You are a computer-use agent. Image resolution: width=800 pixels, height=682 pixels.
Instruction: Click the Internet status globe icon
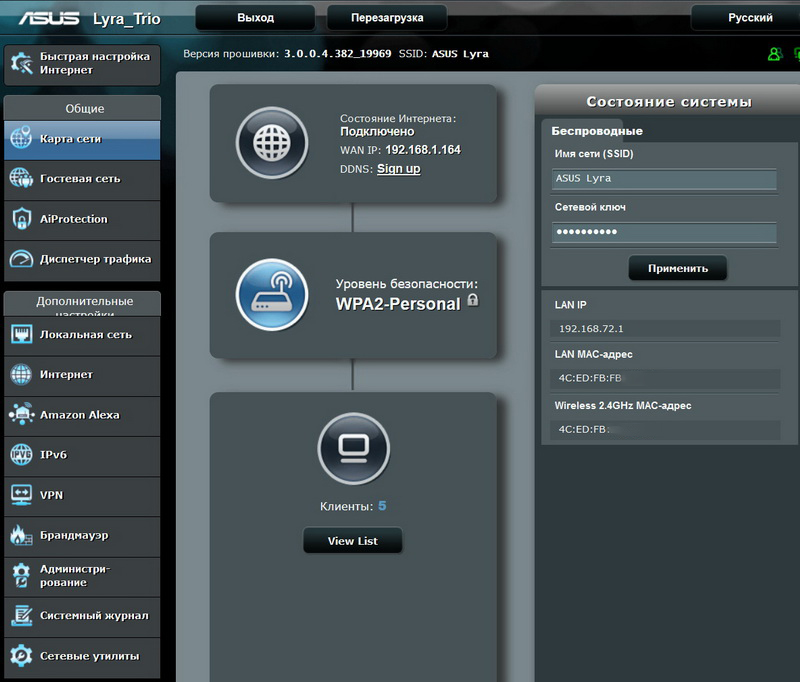point(270,140)
